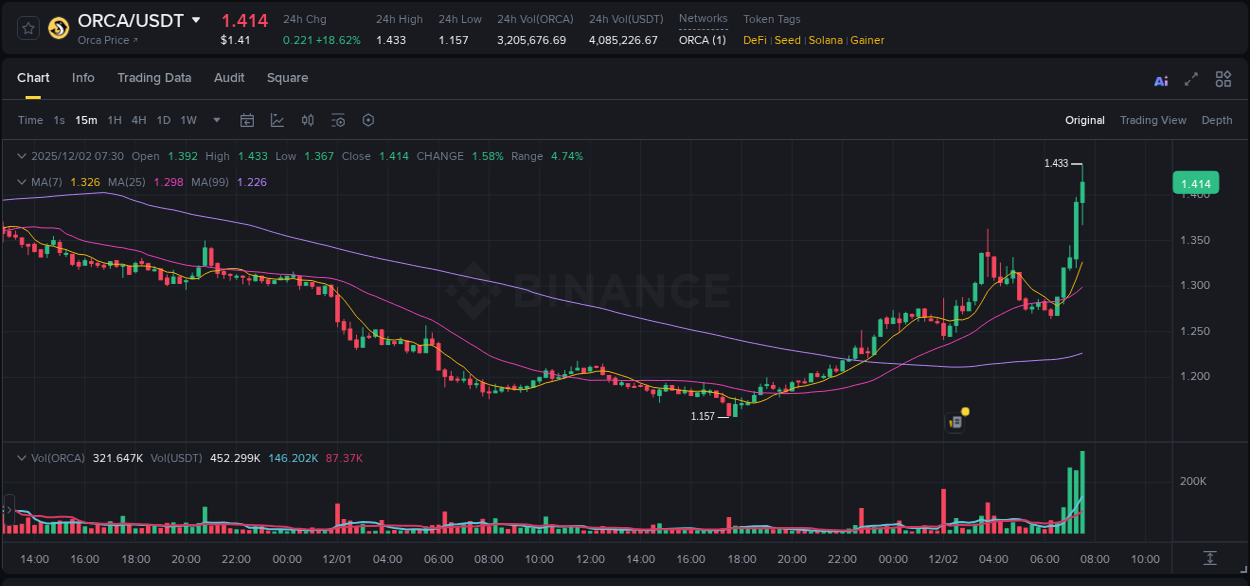Click the 1.414 price label on chart axis
The width and height of the screenshot is (1250, 586).
[1196, 183]
